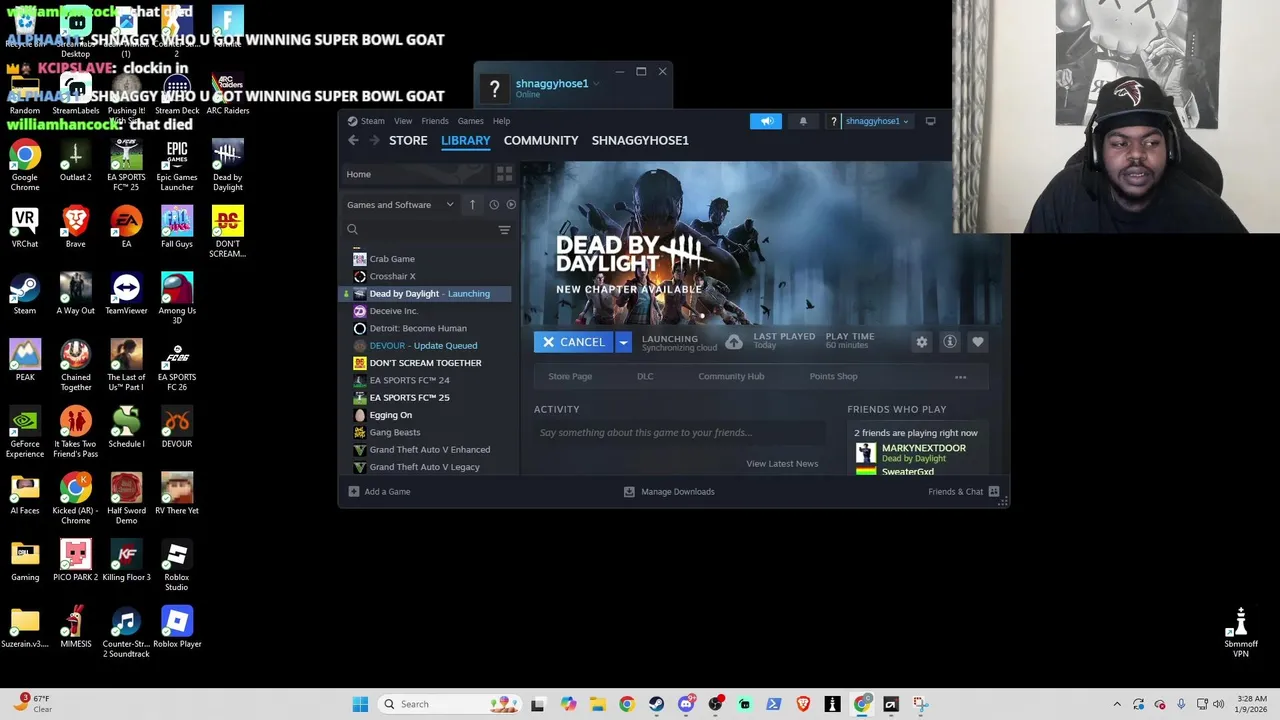Select Grand Theft Auto V Enhanced

pos(428,450)
